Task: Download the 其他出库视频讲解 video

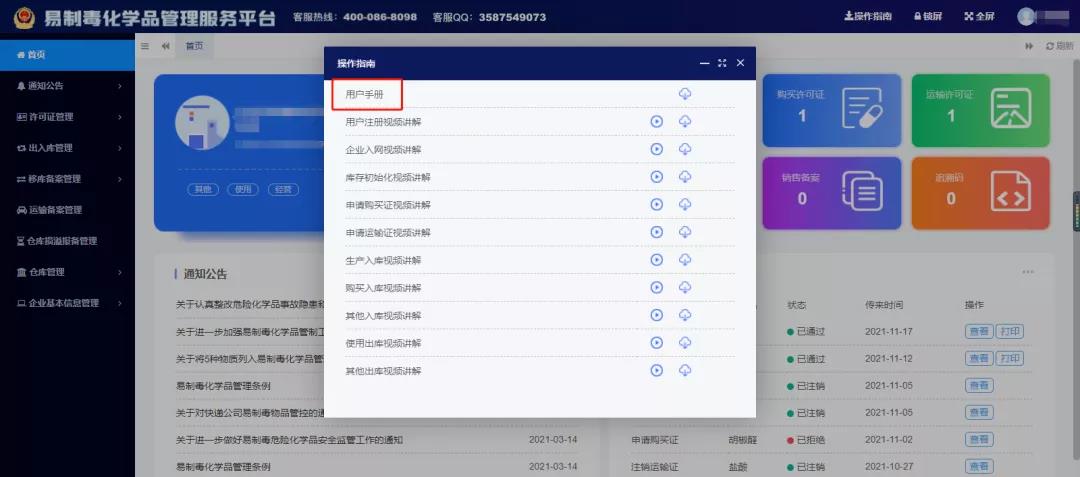Action: pos(685,371)
